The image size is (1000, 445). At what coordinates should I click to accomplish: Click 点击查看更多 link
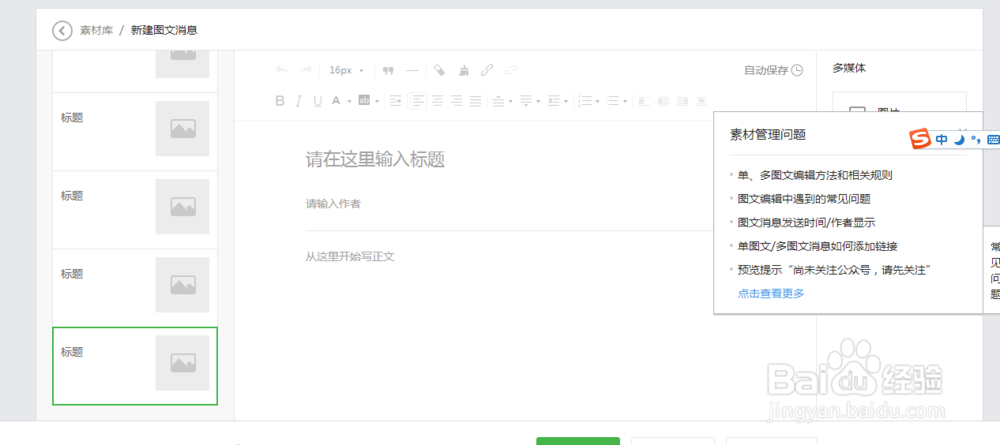(x=771, y=293)
